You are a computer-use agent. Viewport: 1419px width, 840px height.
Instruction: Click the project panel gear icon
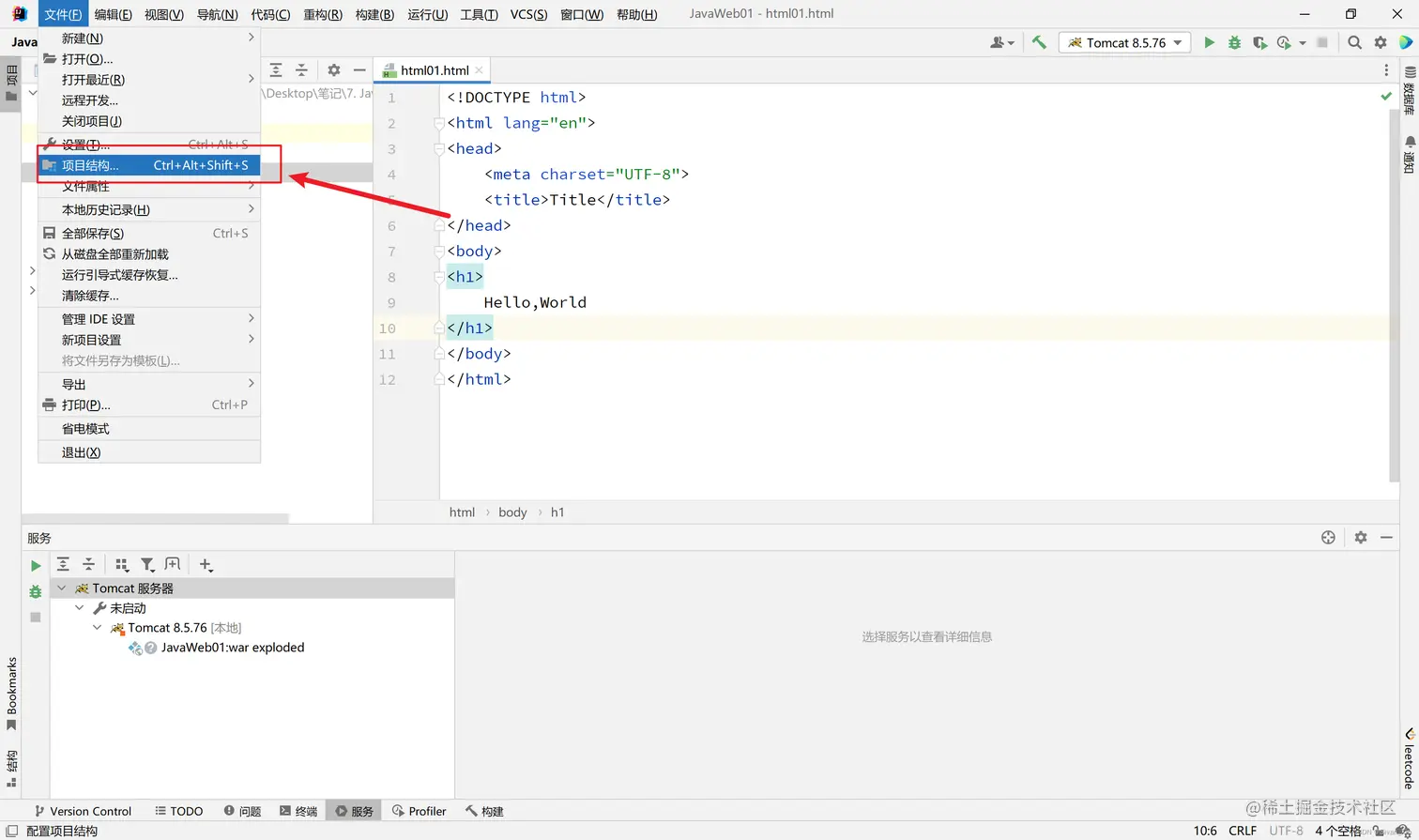[333, 70]
